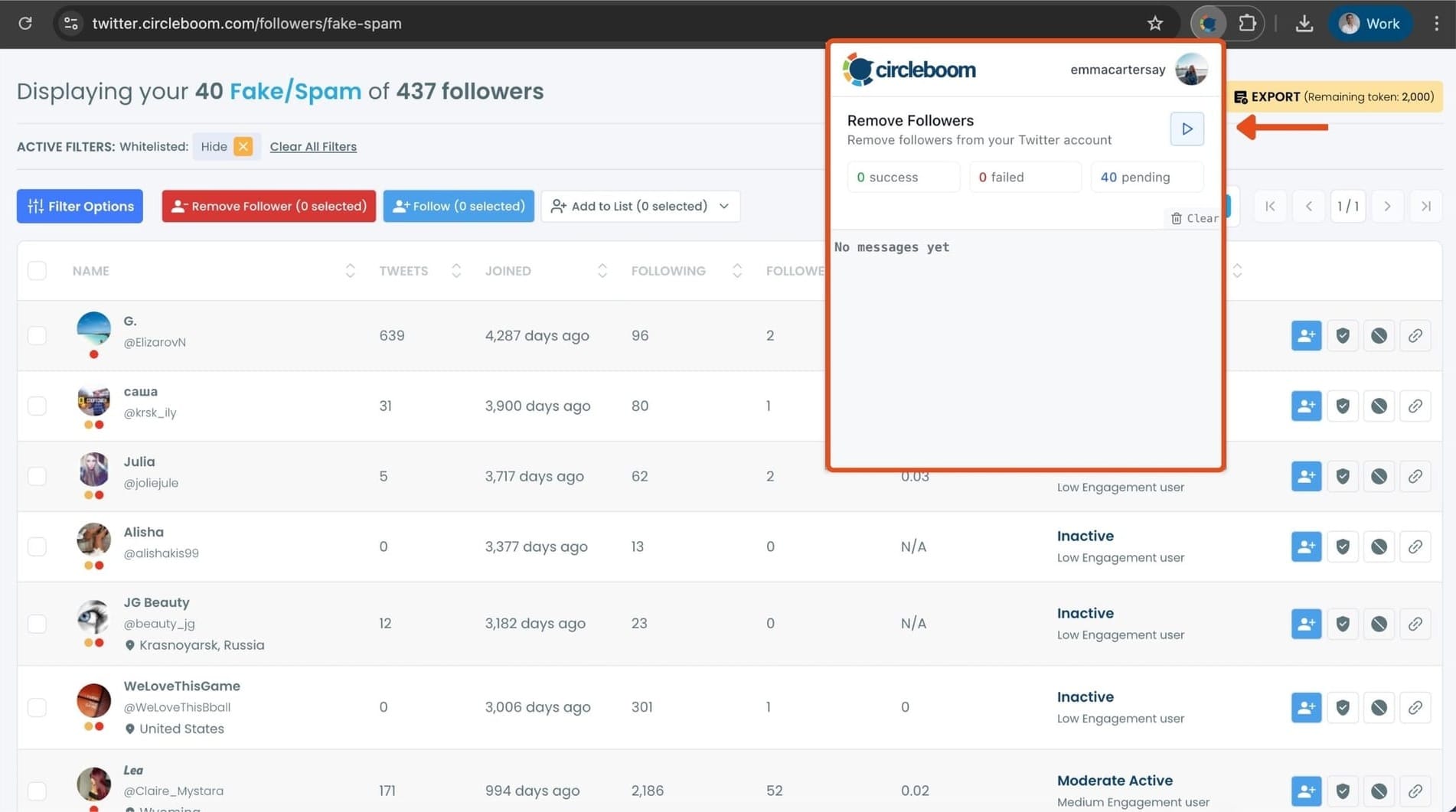
Task: Sort the table by JOINED column
Action: pyautogui.click(x=602, y=270)
